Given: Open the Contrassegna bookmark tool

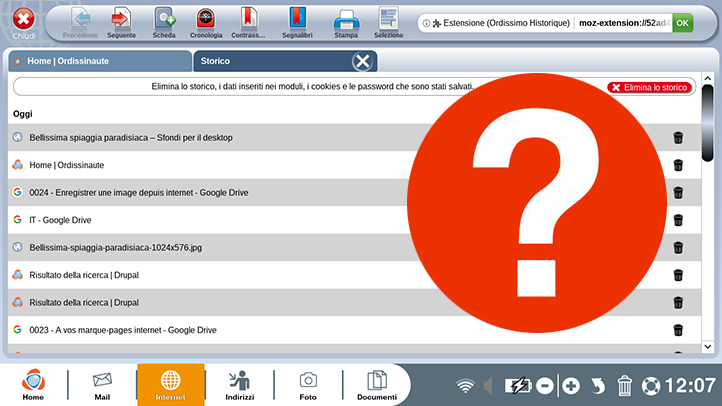Looking at the screenshot, I should 248,22.
